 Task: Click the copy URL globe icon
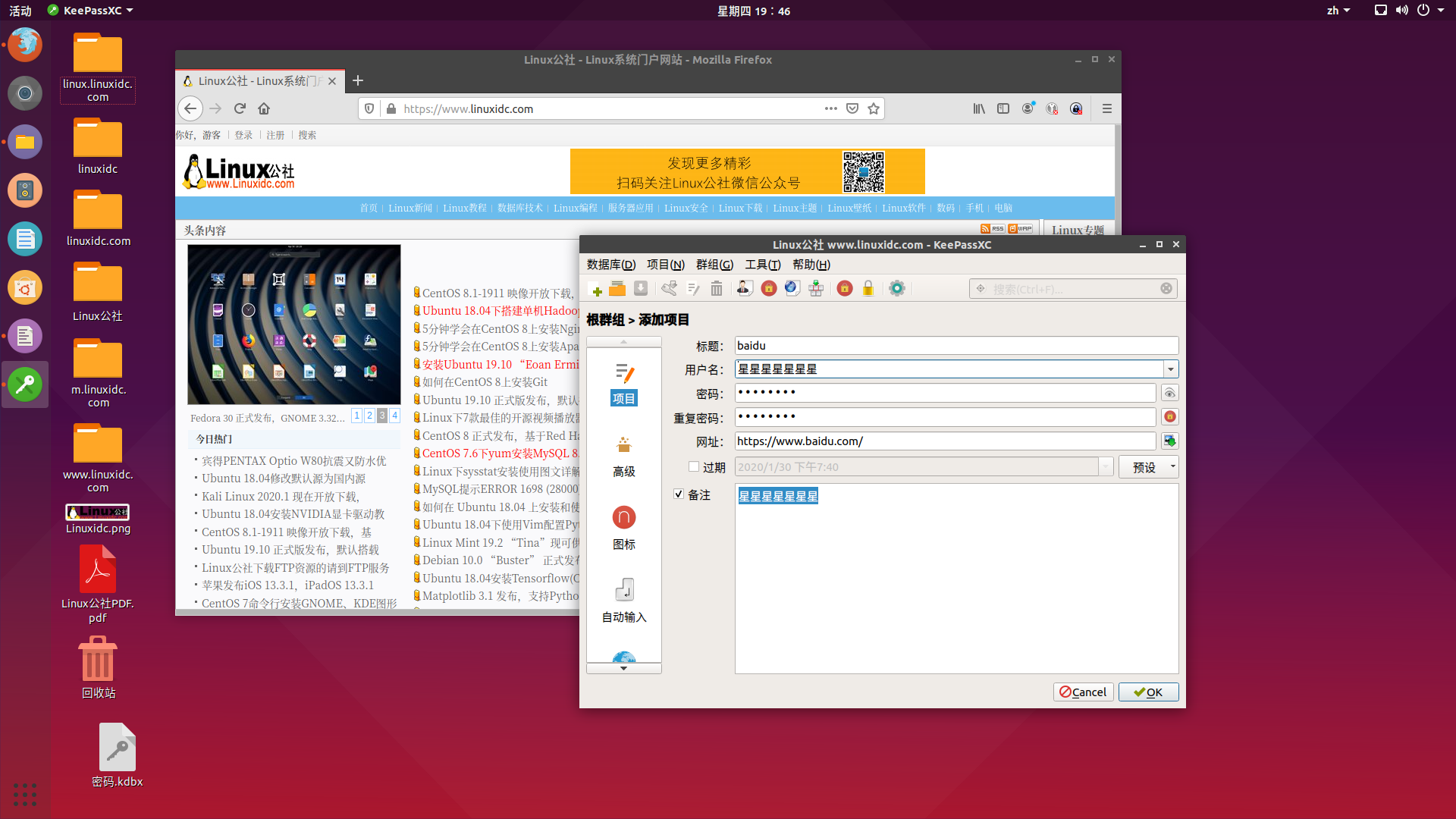click(x=792, y=289)
